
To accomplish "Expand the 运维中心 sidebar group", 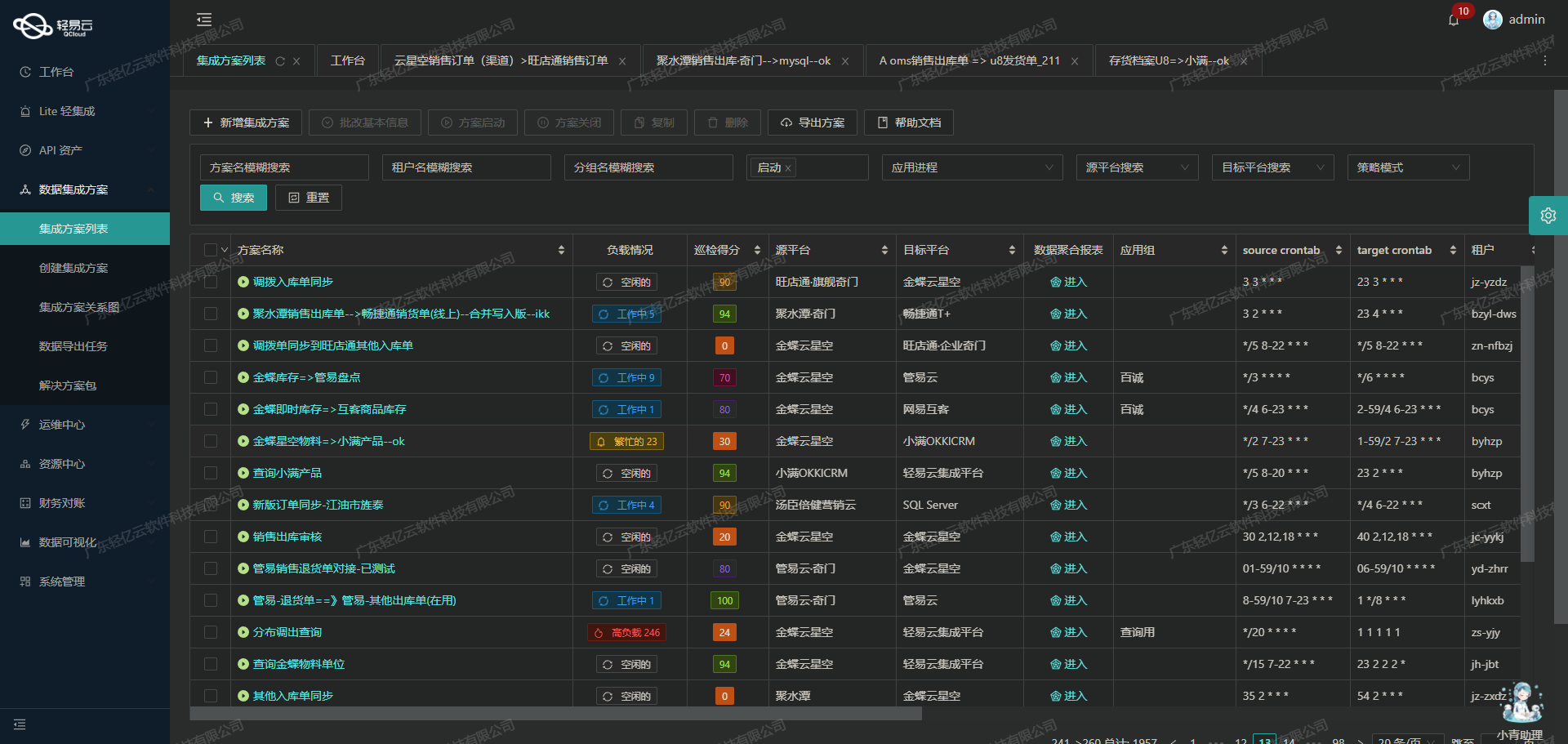I will [85, 425].
